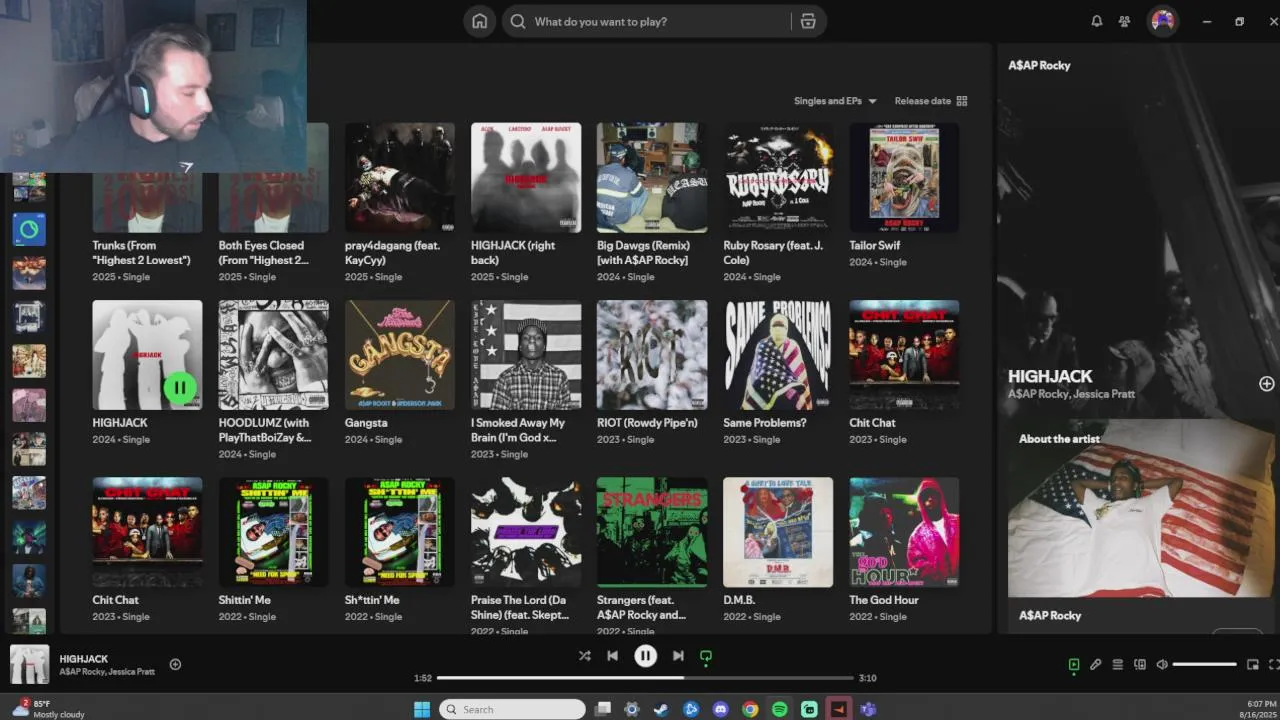The height and width of the screenshot is (720, 1280).
Task: Open the Praise The Lord cover art
Action: tap(526, 532)
